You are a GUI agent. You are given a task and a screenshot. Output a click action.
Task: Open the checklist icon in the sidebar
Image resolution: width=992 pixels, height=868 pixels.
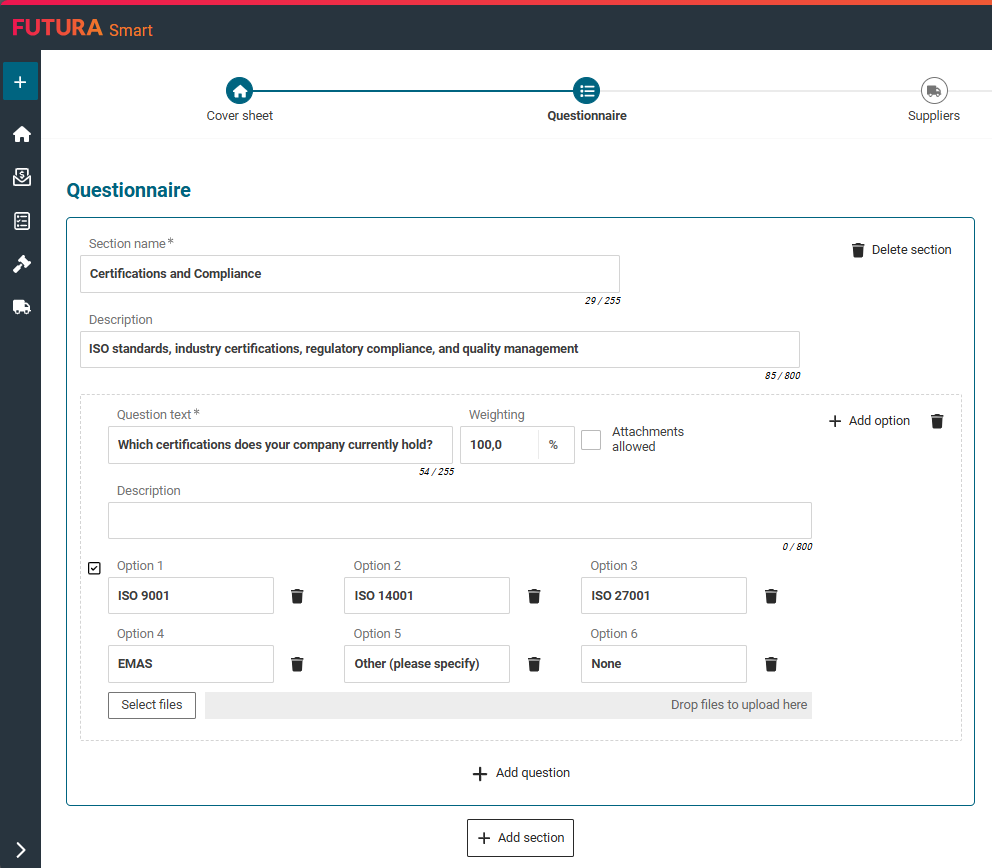[21, 221]
